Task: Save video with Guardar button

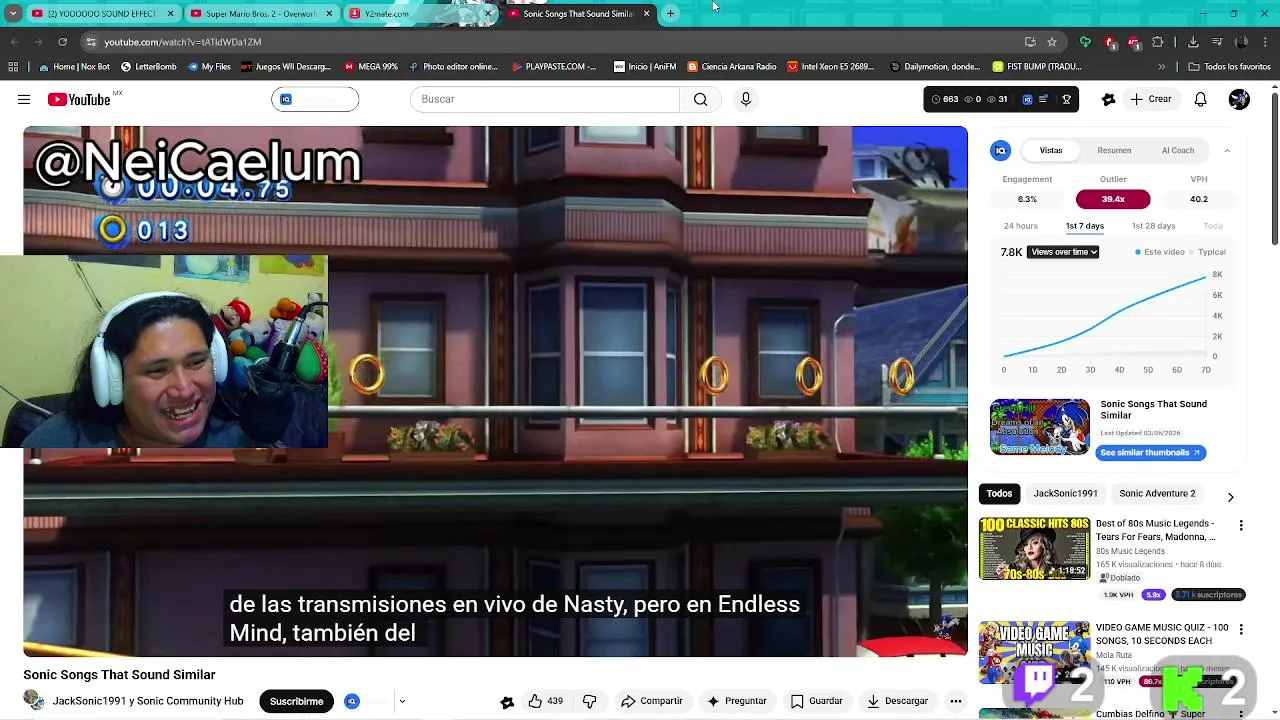Action: point(816,701)
